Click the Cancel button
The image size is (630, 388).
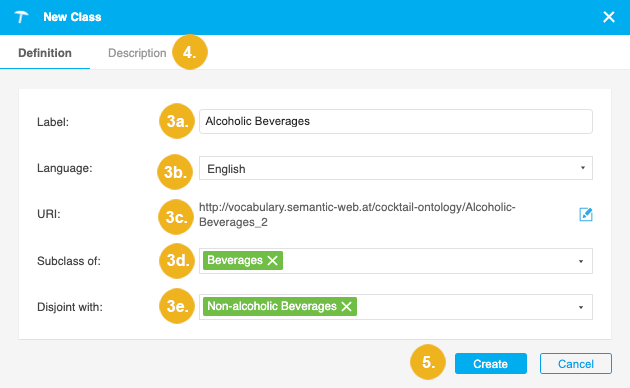576,363
